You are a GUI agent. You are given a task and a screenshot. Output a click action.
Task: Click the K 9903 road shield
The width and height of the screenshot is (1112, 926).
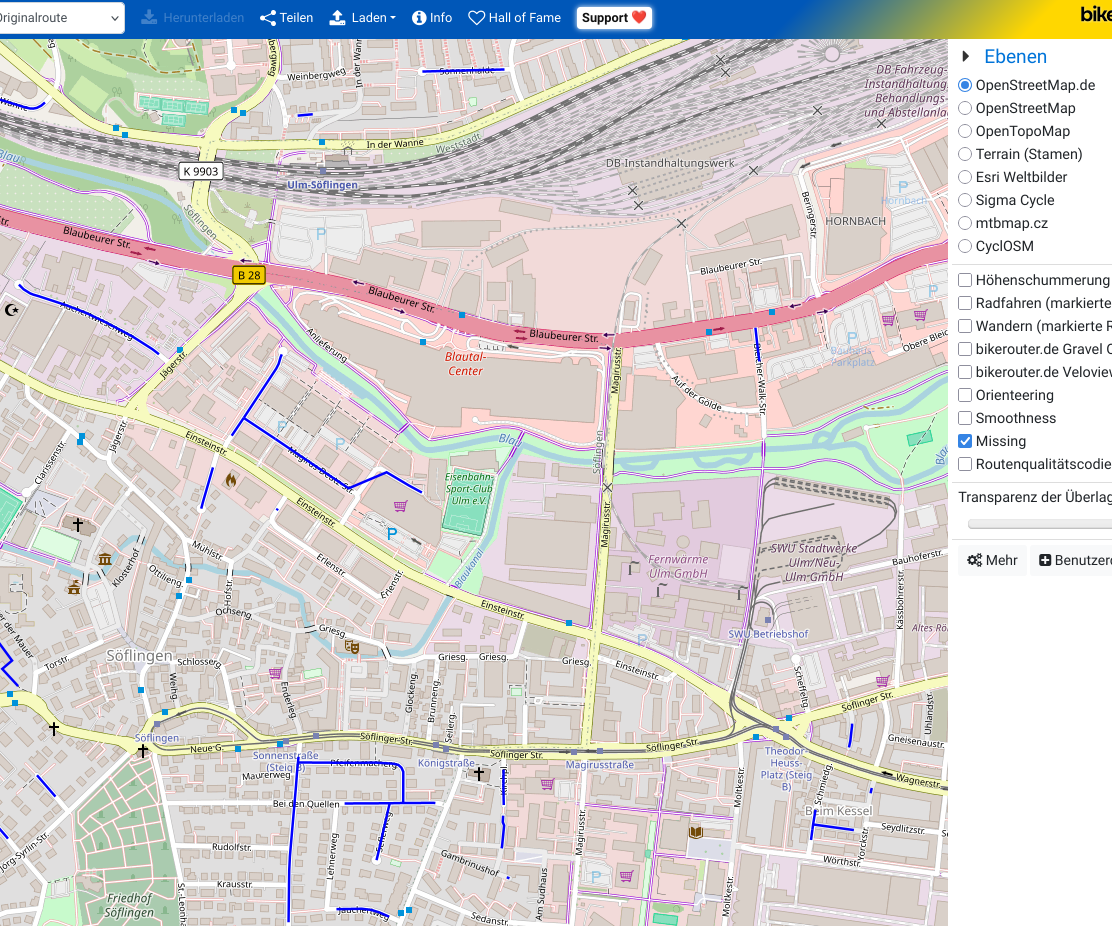pyautogui.click(x=201, y=171)
